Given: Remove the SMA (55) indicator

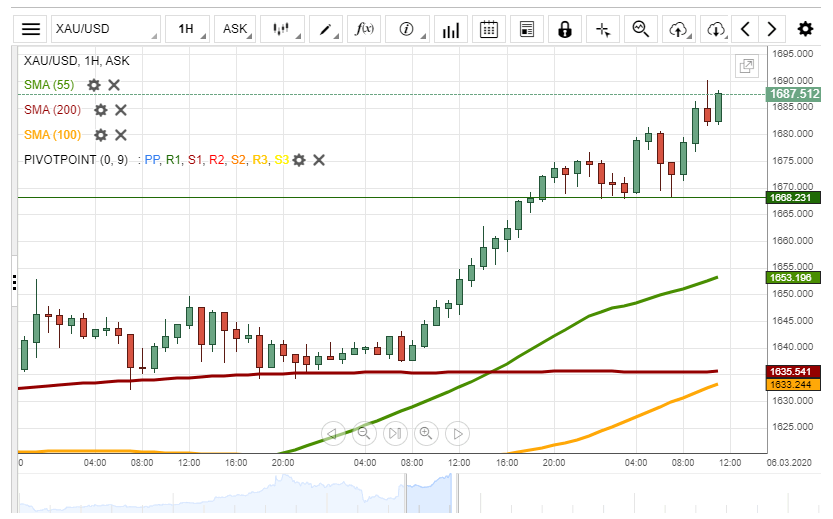Looking at the screenshot, I should (114, 85).
